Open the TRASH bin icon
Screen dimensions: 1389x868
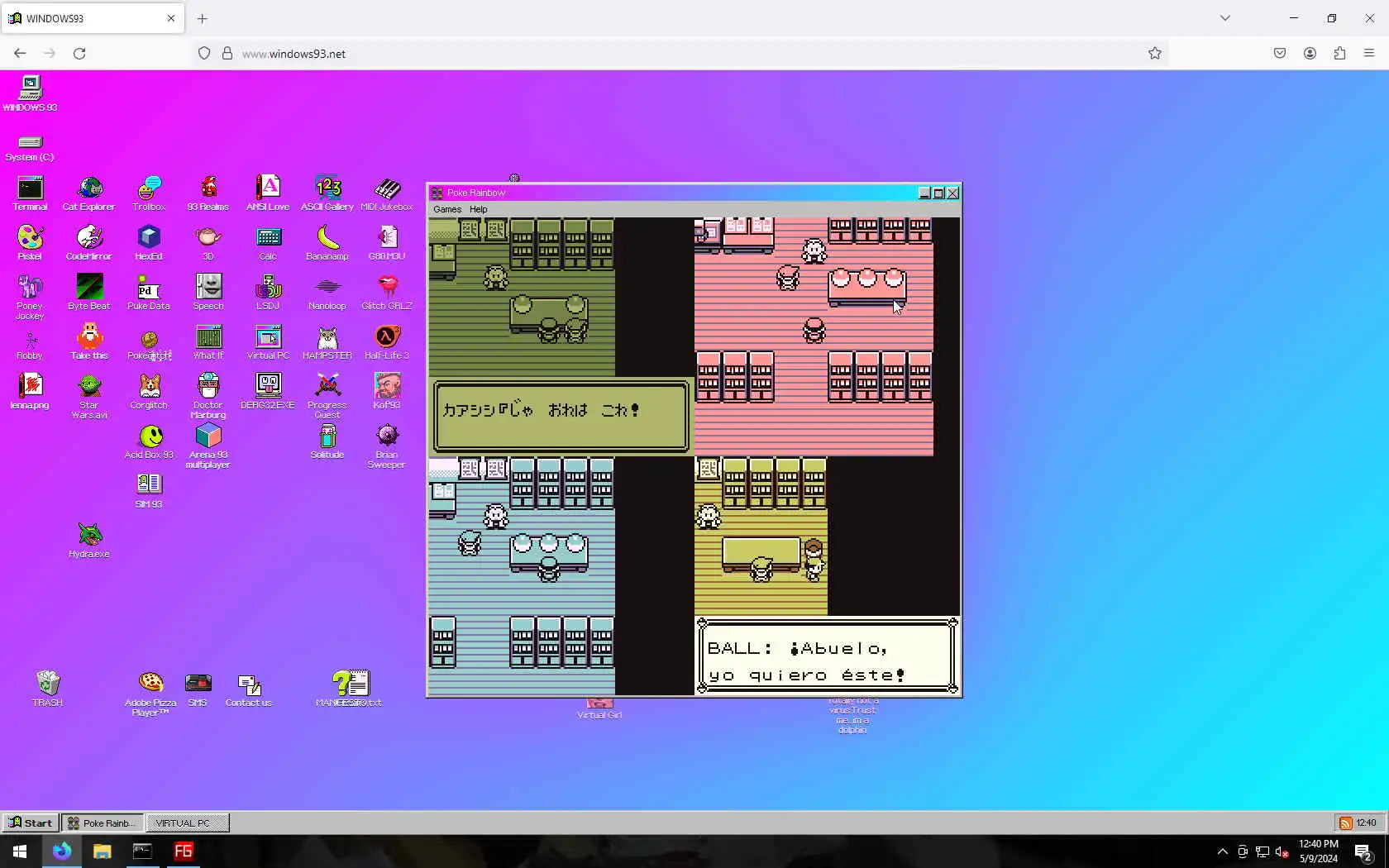tap(47, 689)
